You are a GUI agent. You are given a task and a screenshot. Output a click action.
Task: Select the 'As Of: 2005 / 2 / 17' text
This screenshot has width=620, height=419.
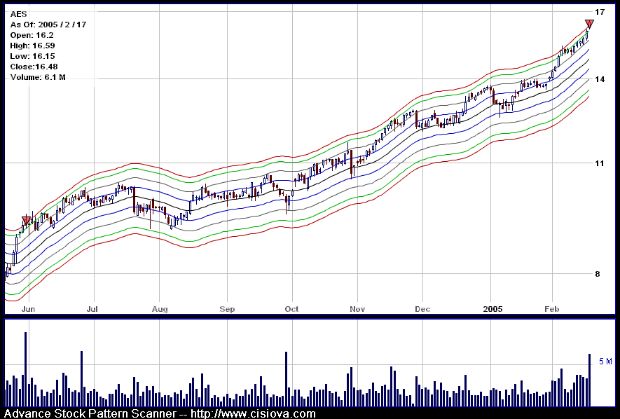tap(48, 25)
